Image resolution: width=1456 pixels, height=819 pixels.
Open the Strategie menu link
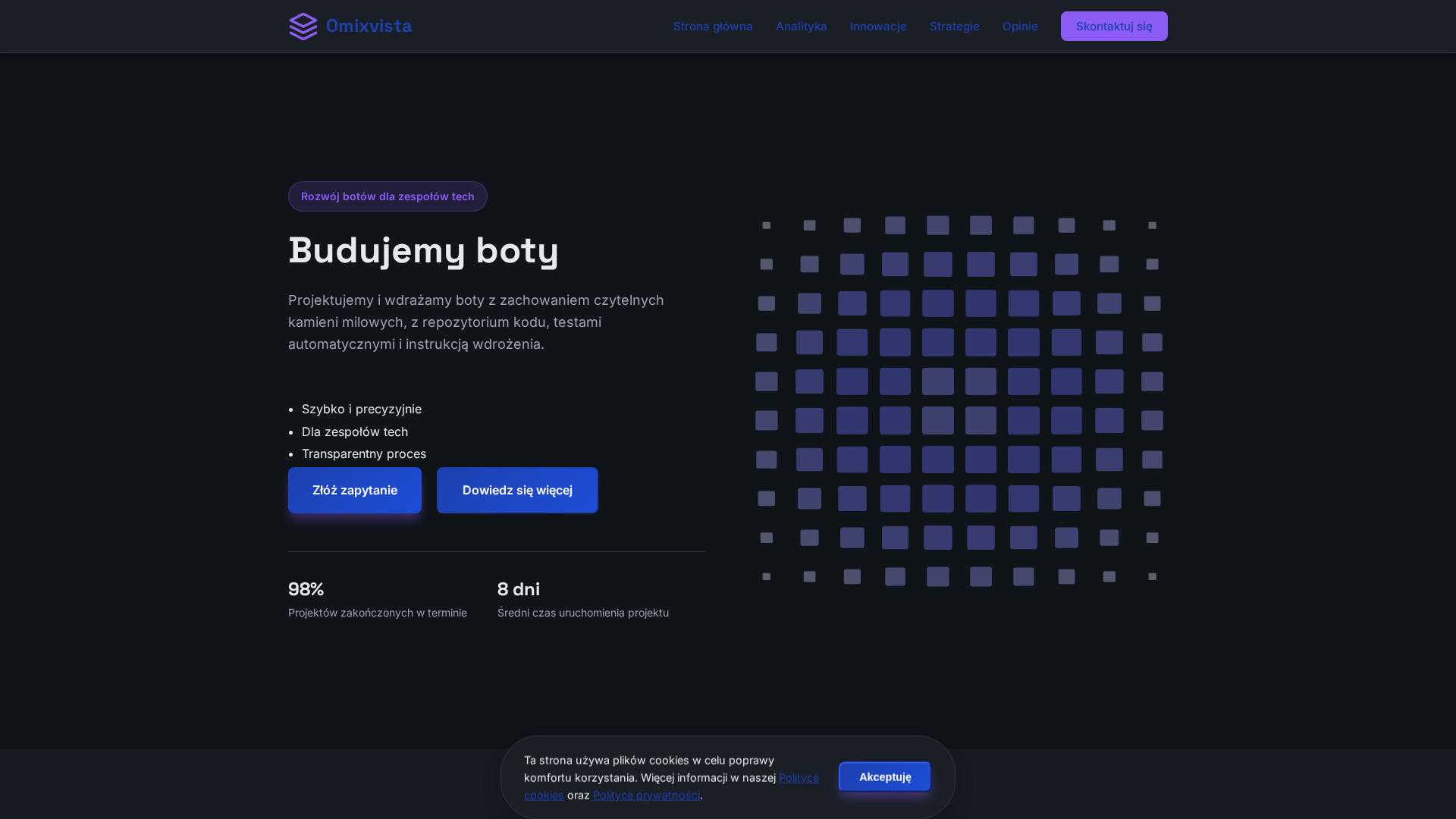point(954,27)
